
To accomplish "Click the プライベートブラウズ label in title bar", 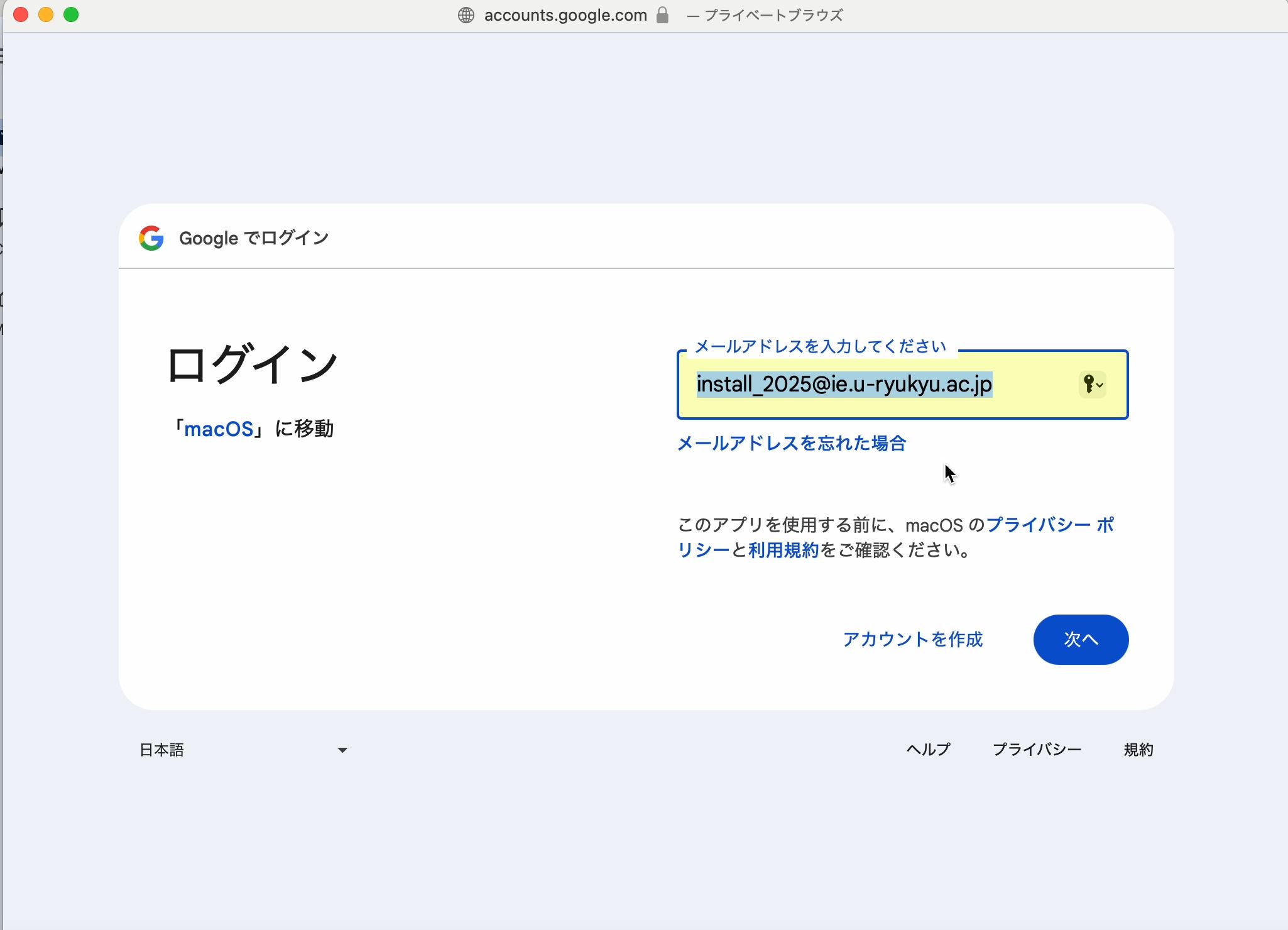I will click(x=773, y=15).
